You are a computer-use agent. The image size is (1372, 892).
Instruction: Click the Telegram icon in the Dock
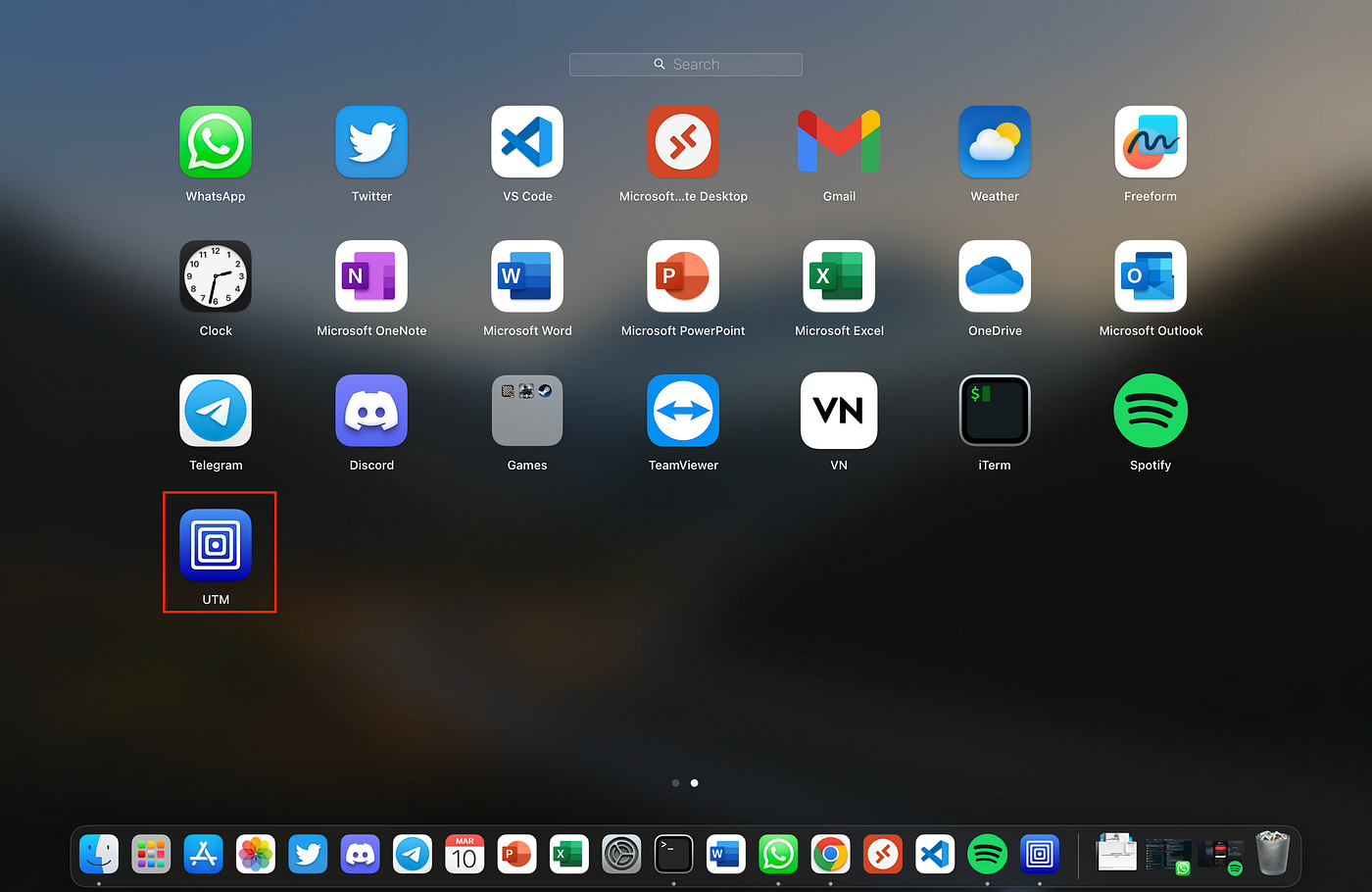click(x=413, y=855)
